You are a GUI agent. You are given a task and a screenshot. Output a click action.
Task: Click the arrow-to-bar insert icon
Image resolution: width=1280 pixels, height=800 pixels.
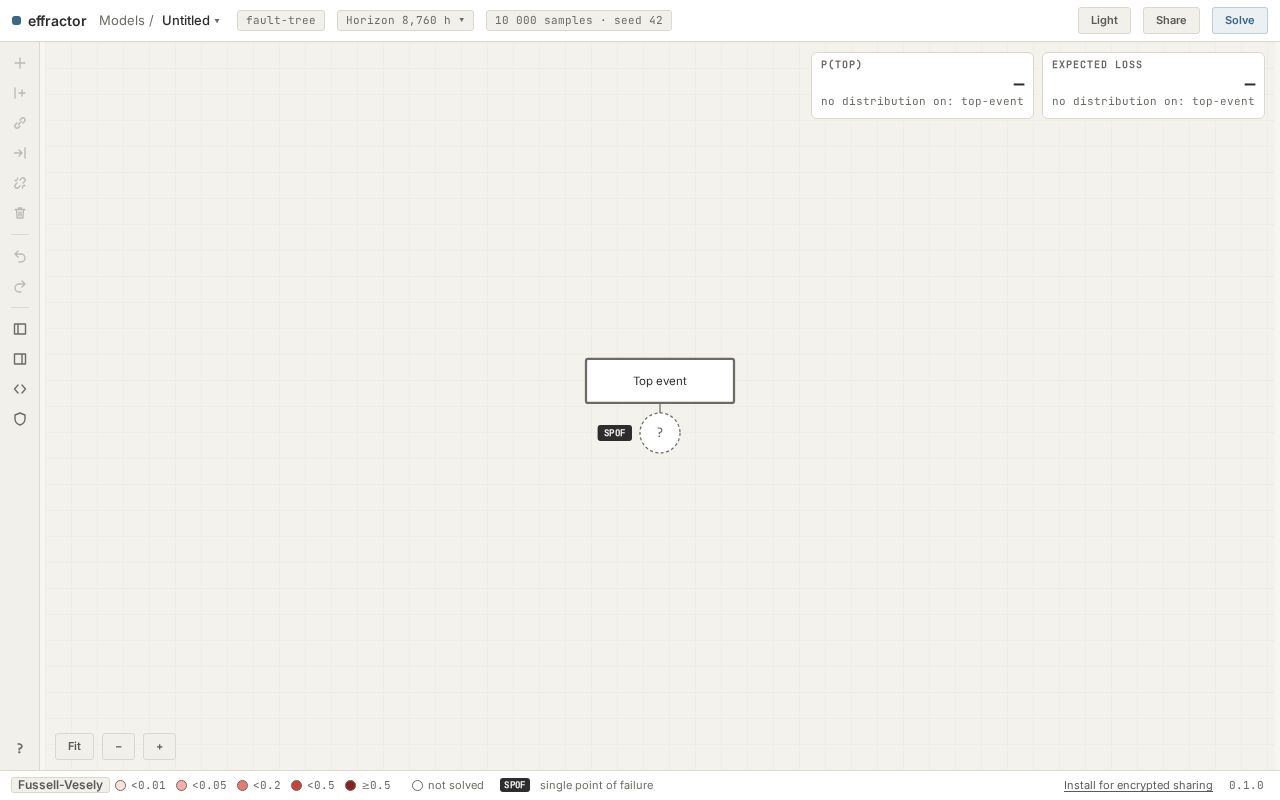pos(19,153)
